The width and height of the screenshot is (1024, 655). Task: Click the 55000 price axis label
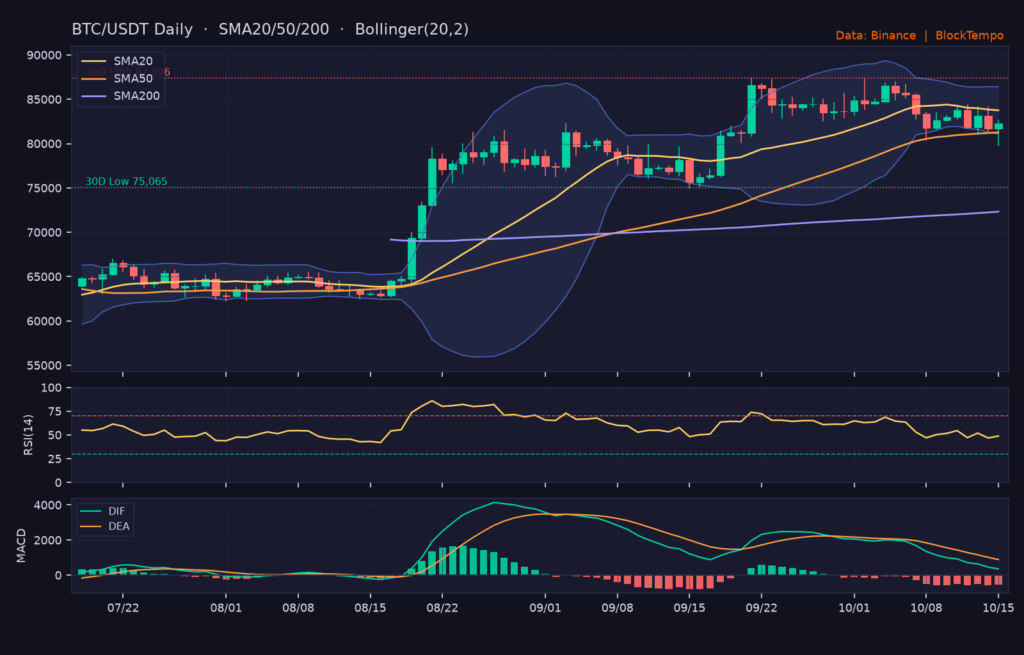44,366
